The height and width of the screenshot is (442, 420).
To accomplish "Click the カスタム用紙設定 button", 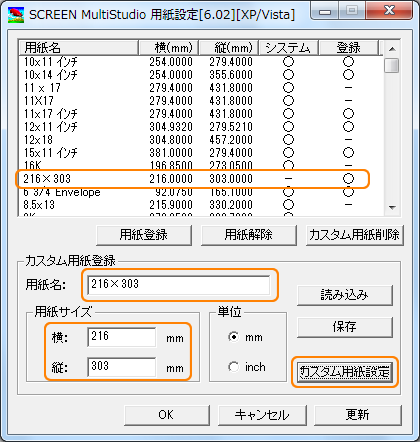I will pyautogui.click(x=345, y=372).
